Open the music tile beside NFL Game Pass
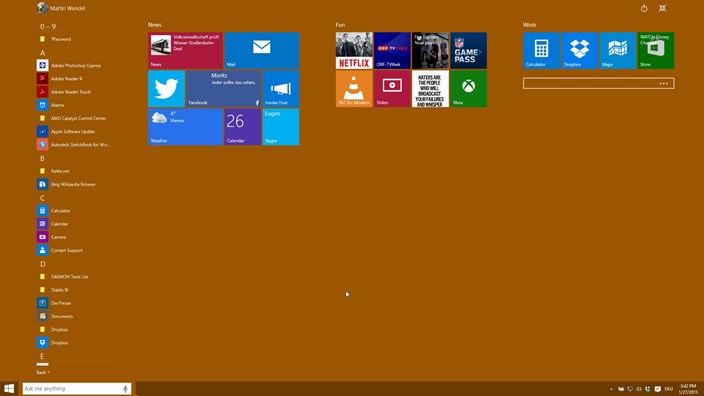Image resolution: width=704 pixels, height=396 pixels. tap(430, 50)
